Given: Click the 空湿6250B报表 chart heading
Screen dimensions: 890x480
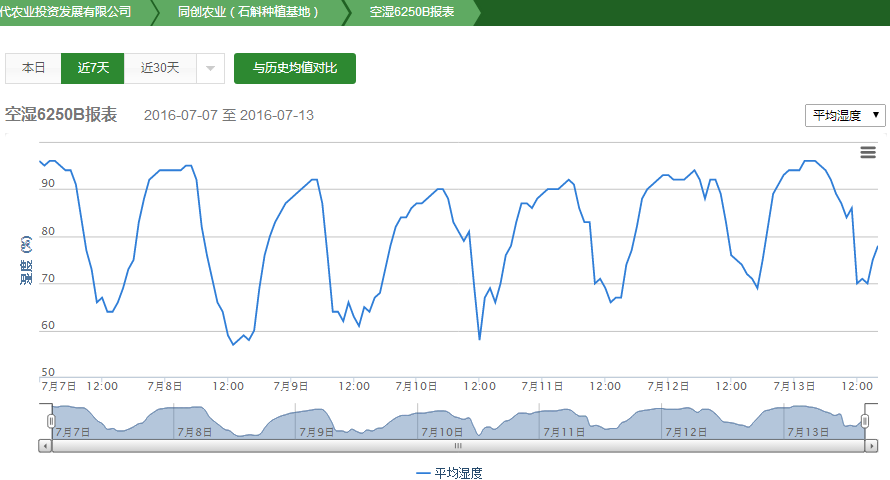Looking at the screenshot, I should (x=61, y=115).
